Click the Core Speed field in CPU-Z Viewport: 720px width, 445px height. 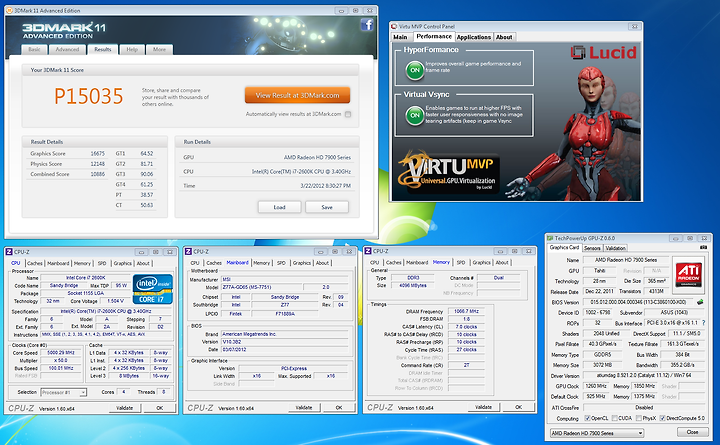click(x=61, y=353)
